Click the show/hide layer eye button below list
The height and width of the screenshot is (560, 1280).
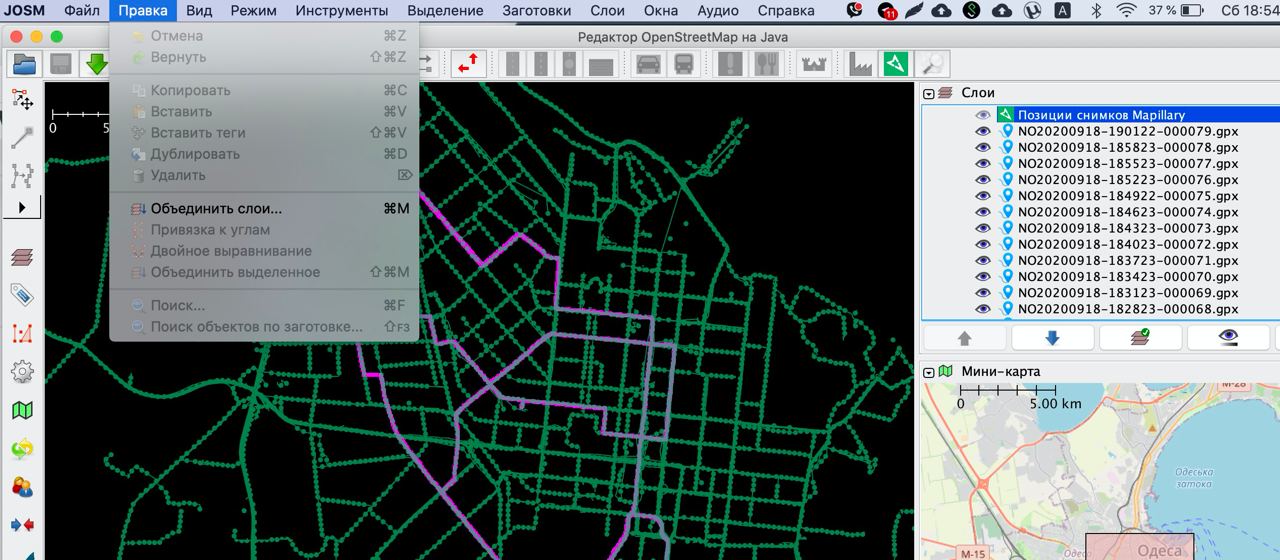click(x=1229, y=338)
